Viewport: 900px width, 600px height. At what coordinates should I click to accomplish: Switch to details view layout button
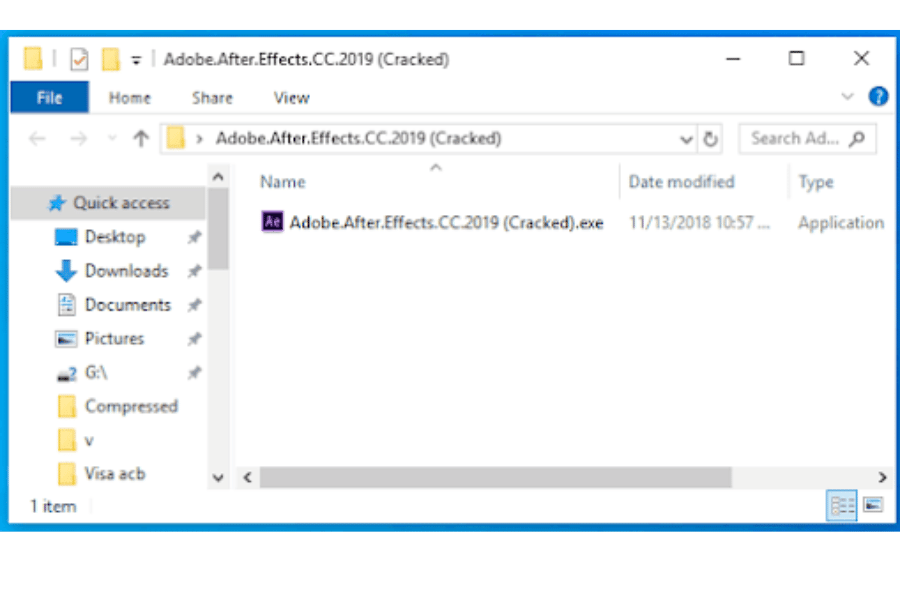pos(841,505)
